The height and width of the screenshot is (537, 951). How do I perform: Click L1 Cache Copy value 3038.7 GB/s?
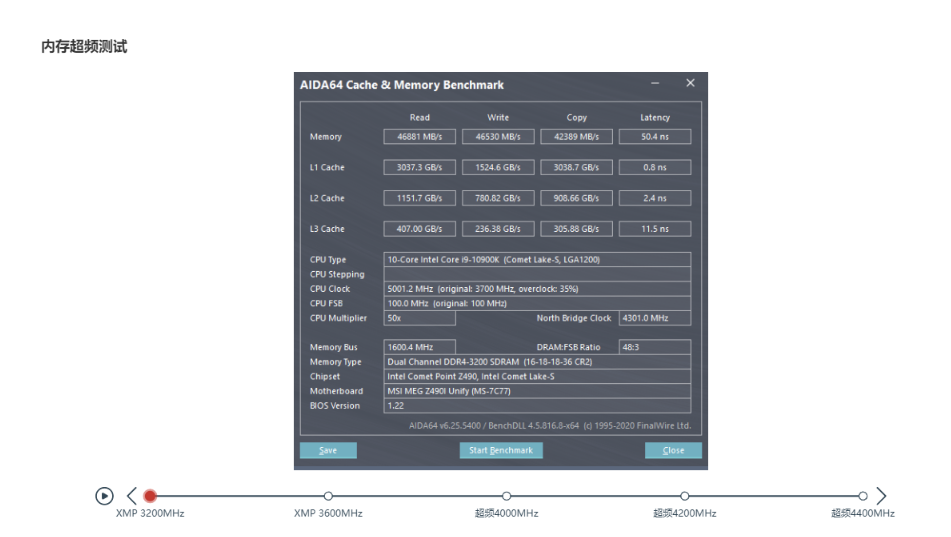pyautogui.click(x=576, y=167)
